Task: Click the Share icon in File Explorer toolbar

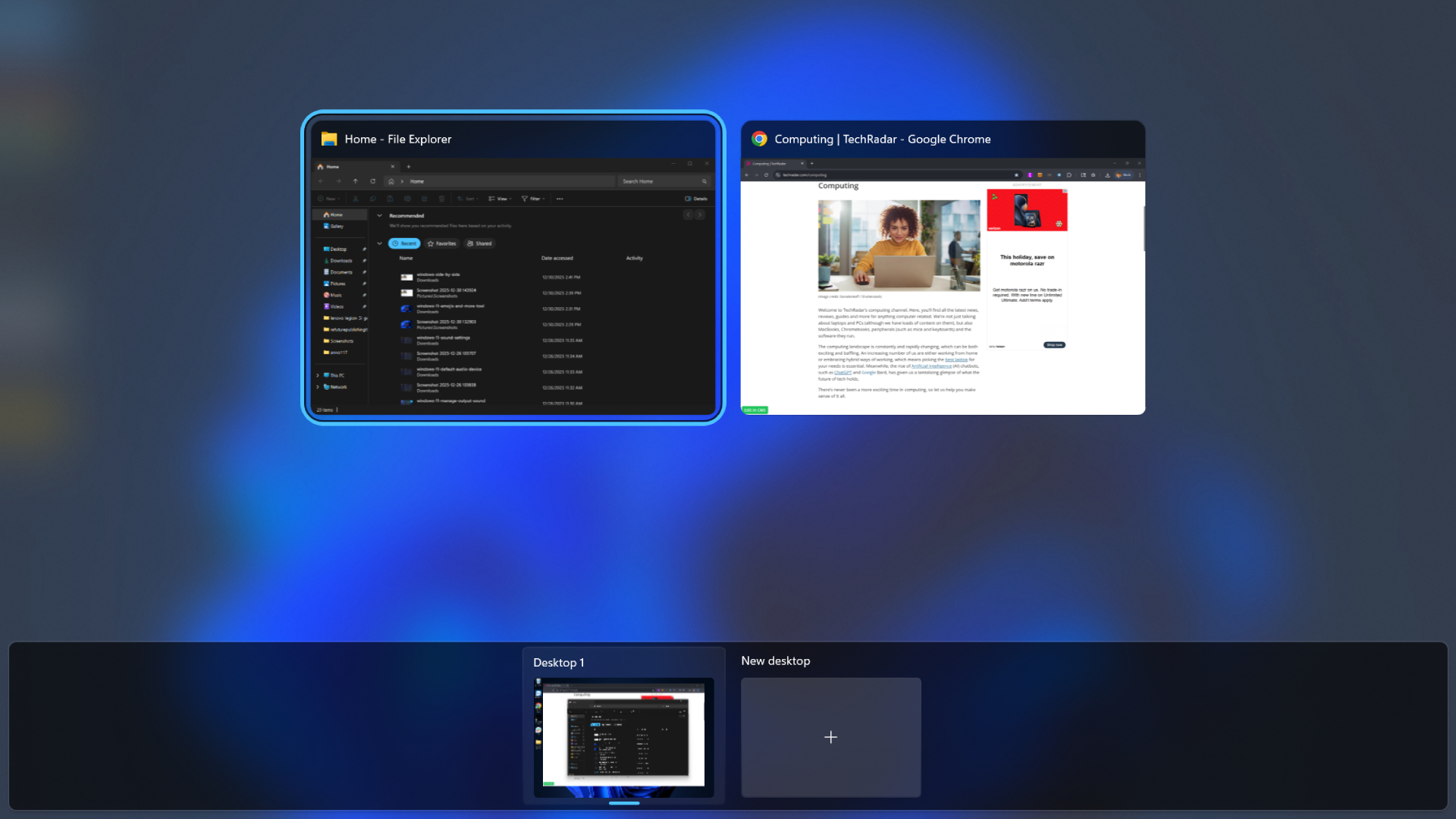Action: [425, 199]
